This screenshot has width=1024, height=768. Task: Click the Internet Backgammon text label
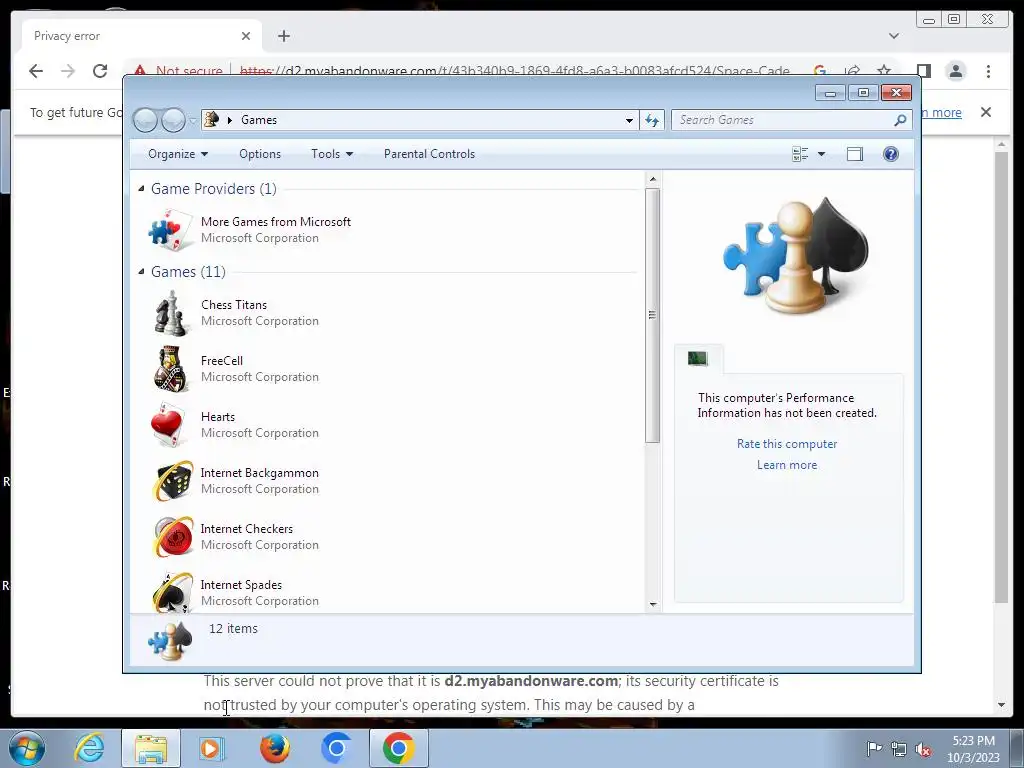(x=259, y=473)
